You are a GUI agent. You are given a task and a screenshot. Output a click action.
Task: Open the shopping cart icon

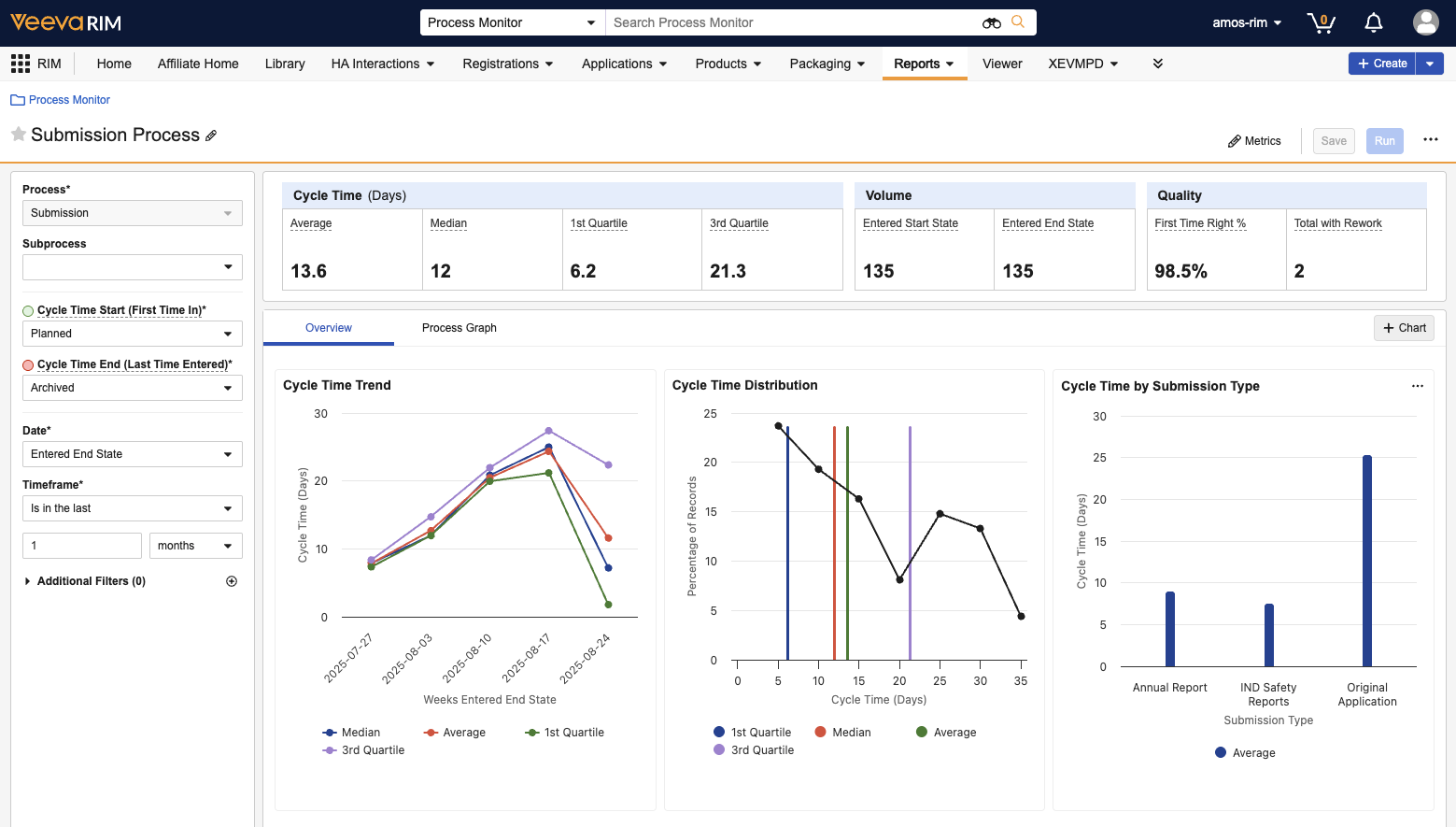click(1321, 22)
